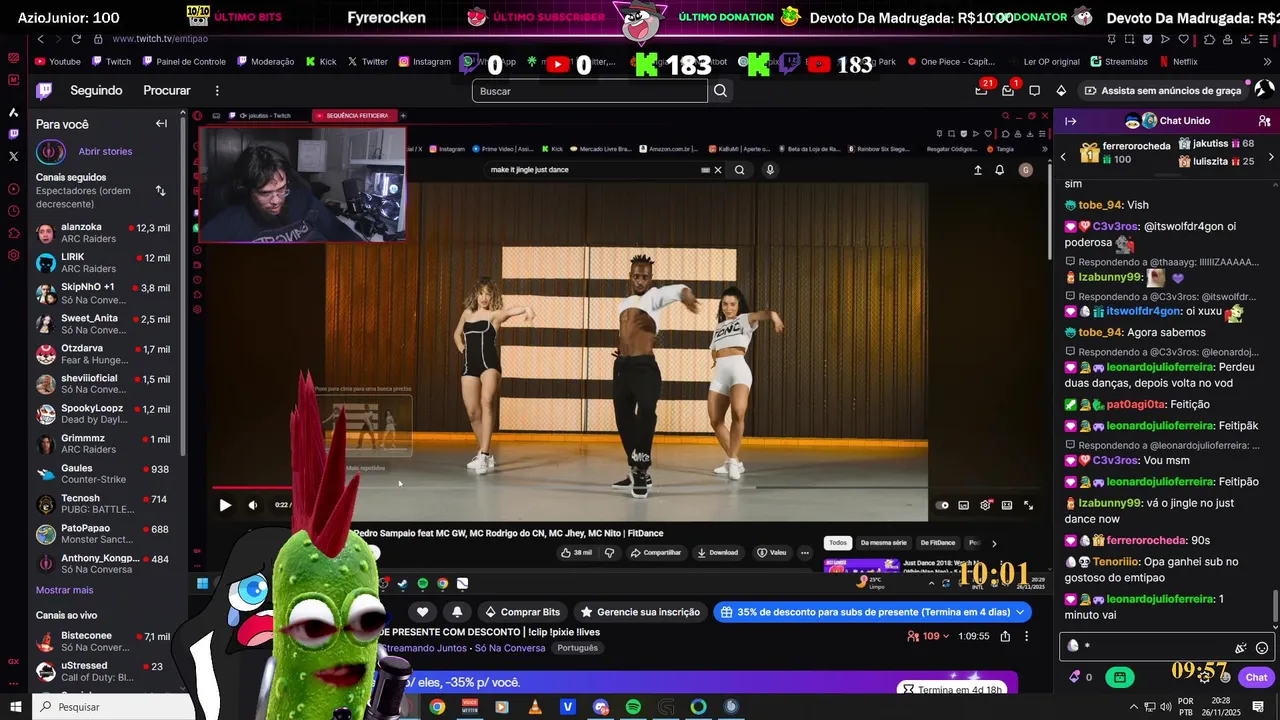Click the magnifier search button
The width and height of the screenshot is (1280, 720).
point(720,91)
